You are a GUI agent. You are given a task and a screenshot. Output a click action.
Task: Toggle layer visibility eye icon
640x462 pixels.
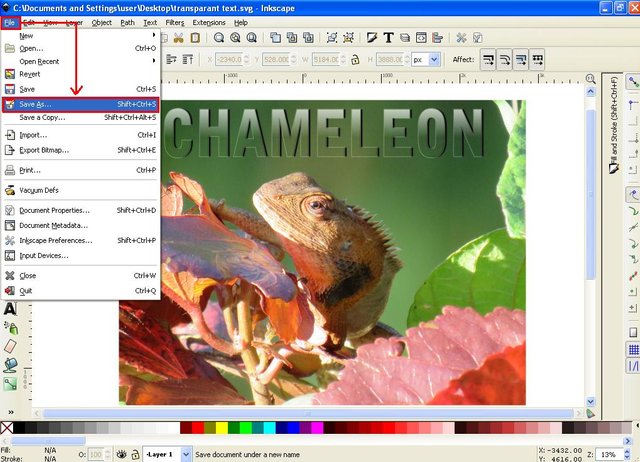pyautogui.click(x=121, y=454)
